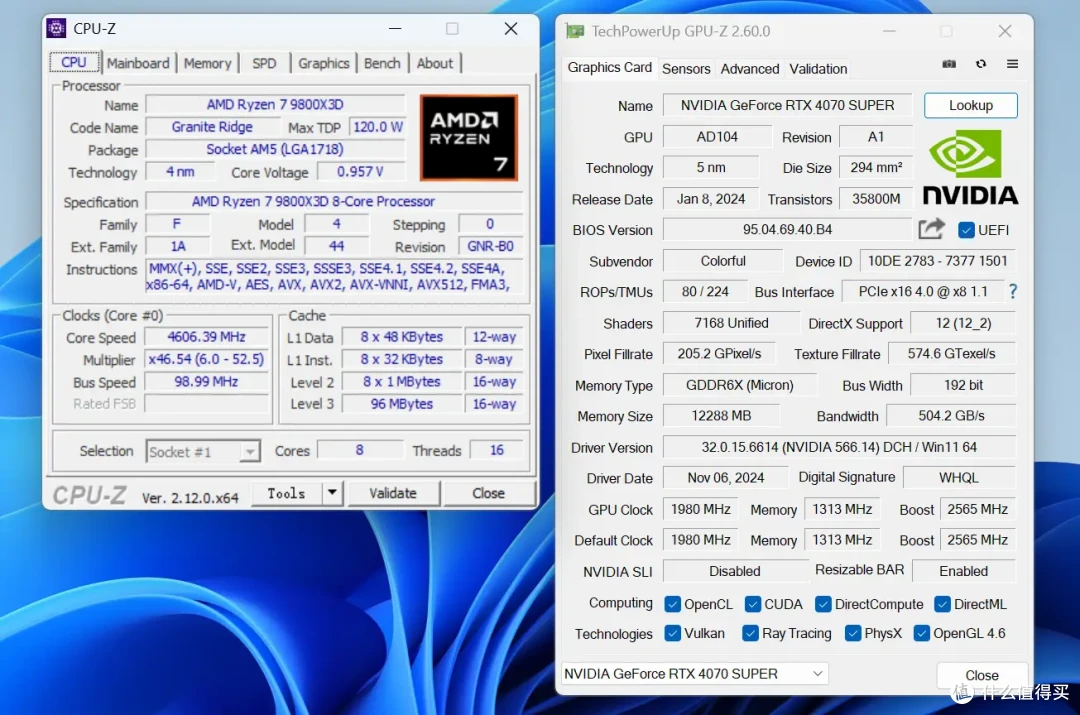
Task: Click the Validate button
Action: 393,493
